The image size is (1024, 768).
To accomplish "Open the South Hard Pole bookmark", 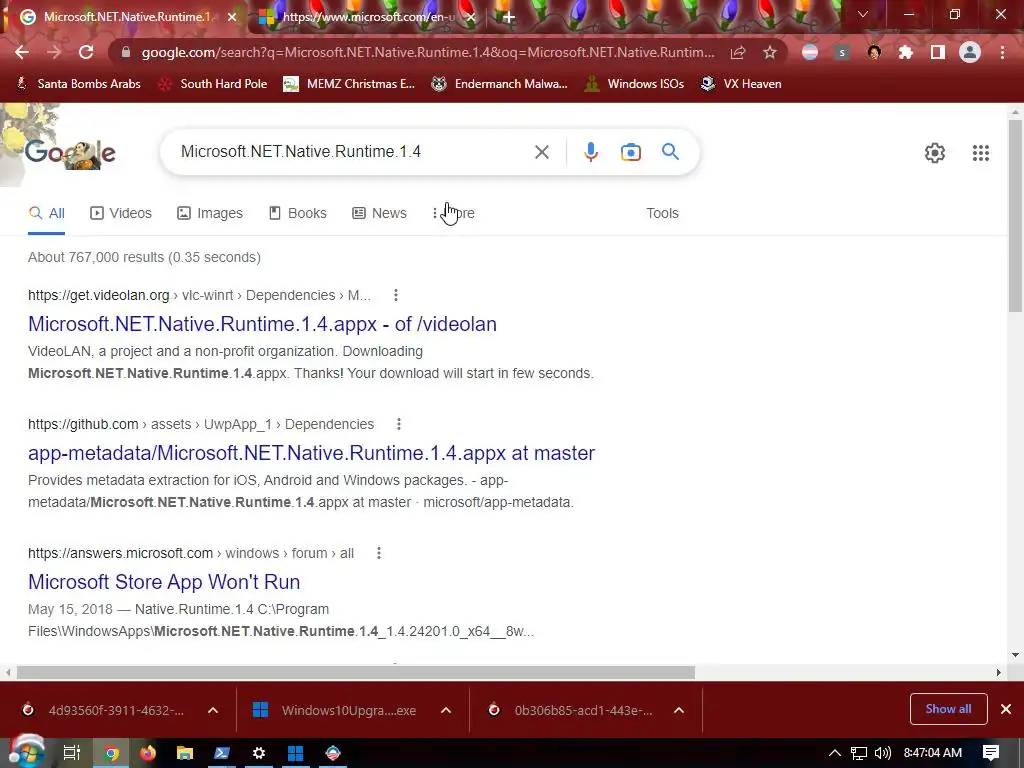I will 214,84.
